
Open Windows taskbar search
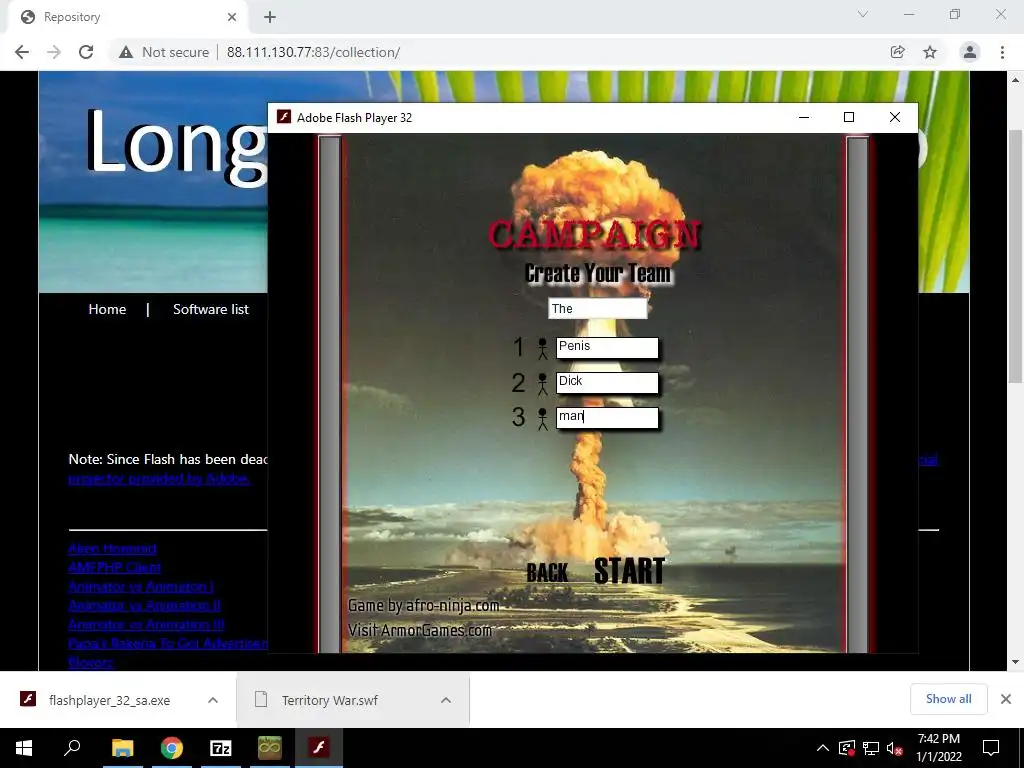coord(72,748)
